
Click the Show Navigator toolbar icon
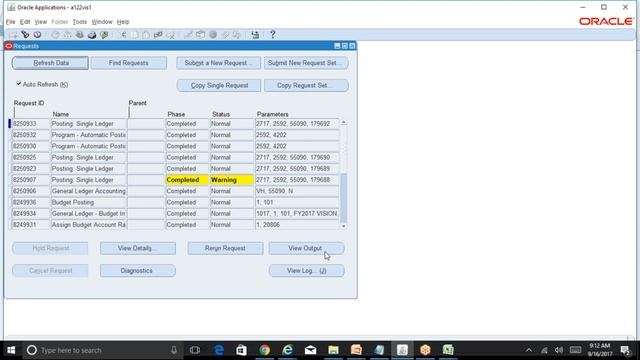click(x=38, y=35)
